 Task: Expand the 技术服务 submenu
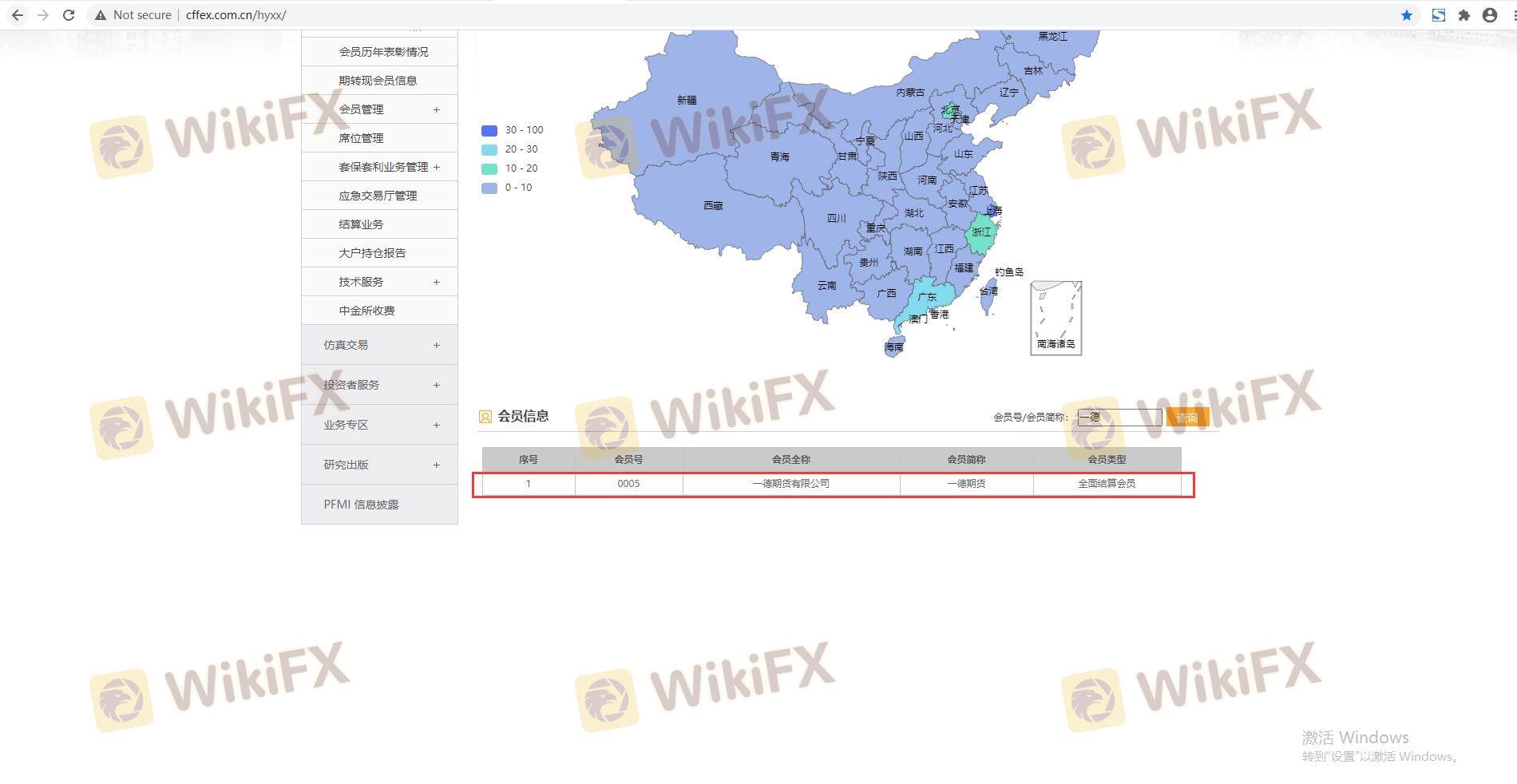click(436, 282)
